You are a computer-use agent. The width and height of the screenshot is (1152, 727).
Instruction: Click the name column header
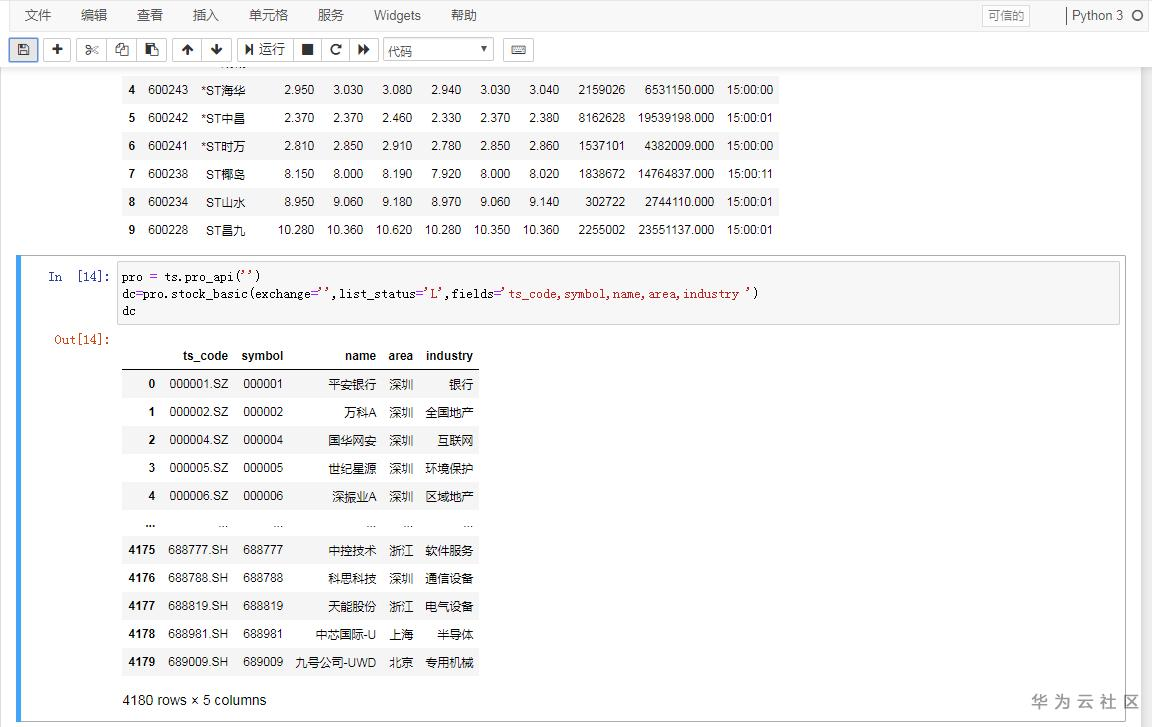point(361,355)
